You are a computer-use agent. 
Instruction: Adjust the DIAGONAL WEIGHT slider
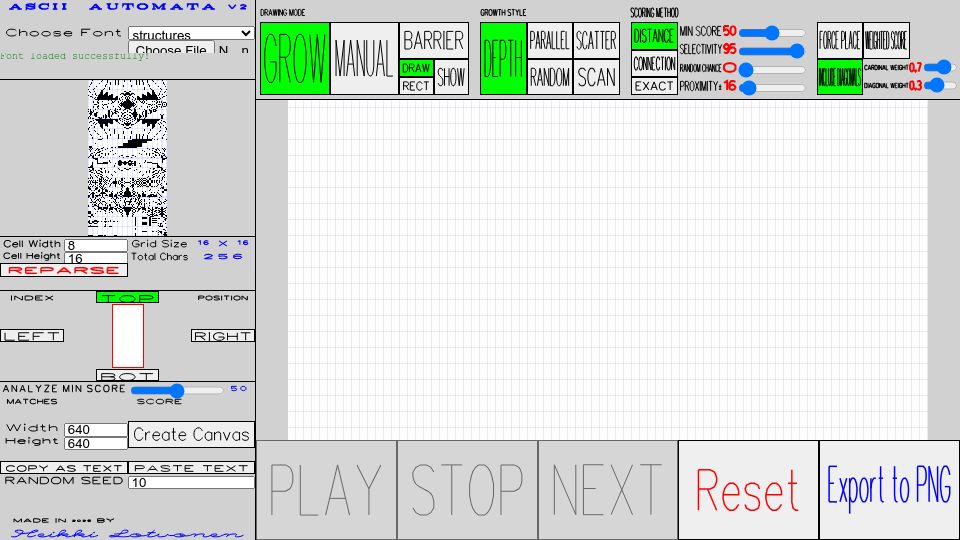(940, 85)
